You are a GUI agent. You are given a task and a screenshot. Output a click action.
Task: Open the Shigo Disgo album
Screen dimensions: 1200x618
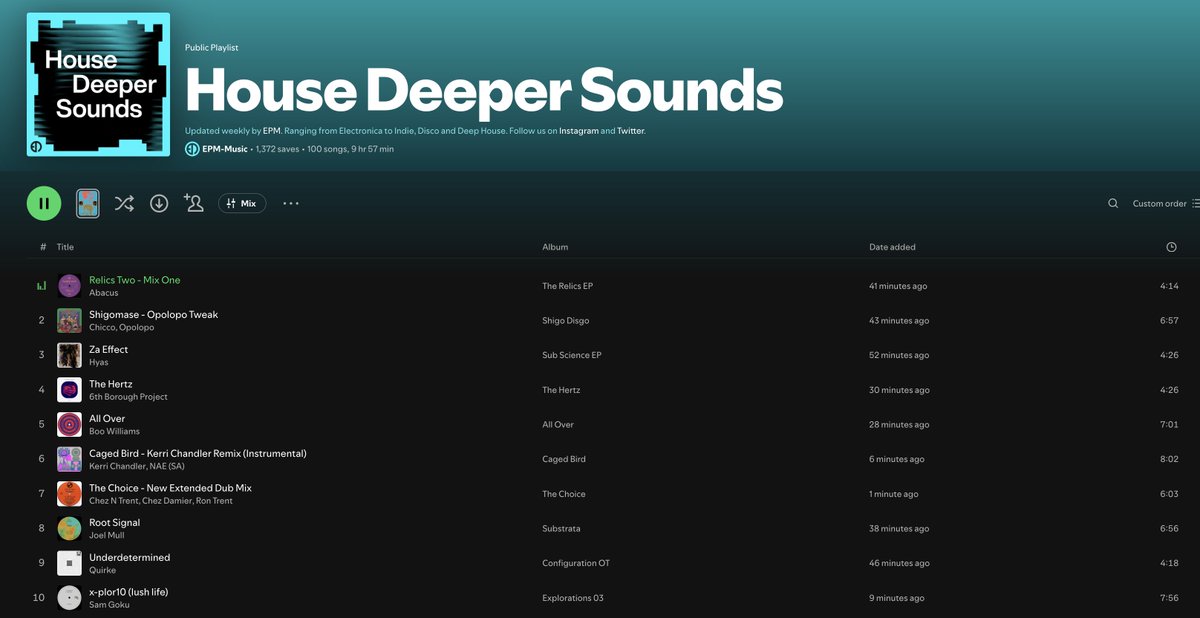click(566, 321)
